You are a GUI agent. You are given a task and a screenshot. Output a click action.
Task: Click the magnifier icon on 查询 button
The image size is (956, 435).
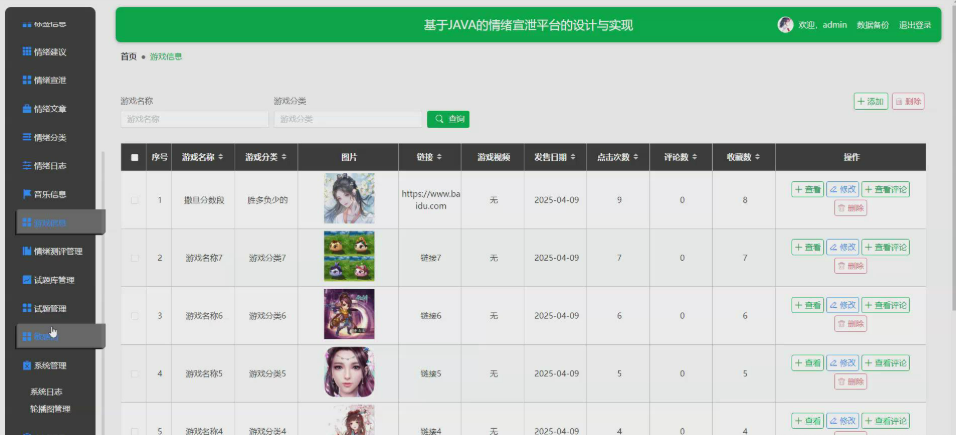tap(439, 119)
